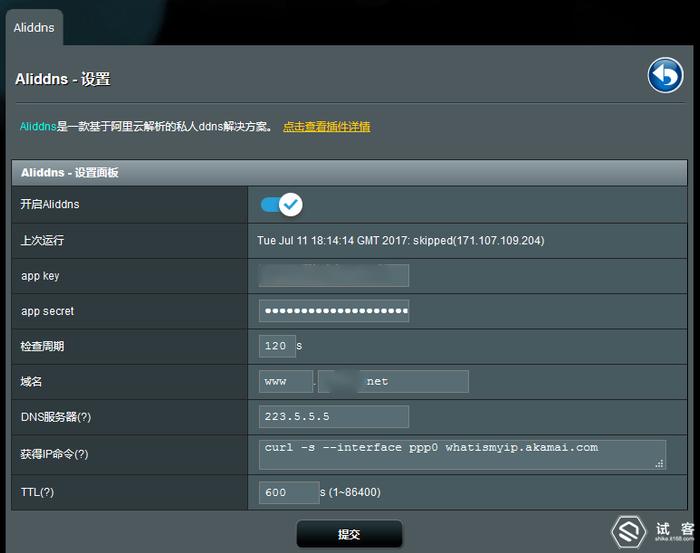Toggle the 开启Aliddns switch off
The image size is (700, 553).
[282, 205]
